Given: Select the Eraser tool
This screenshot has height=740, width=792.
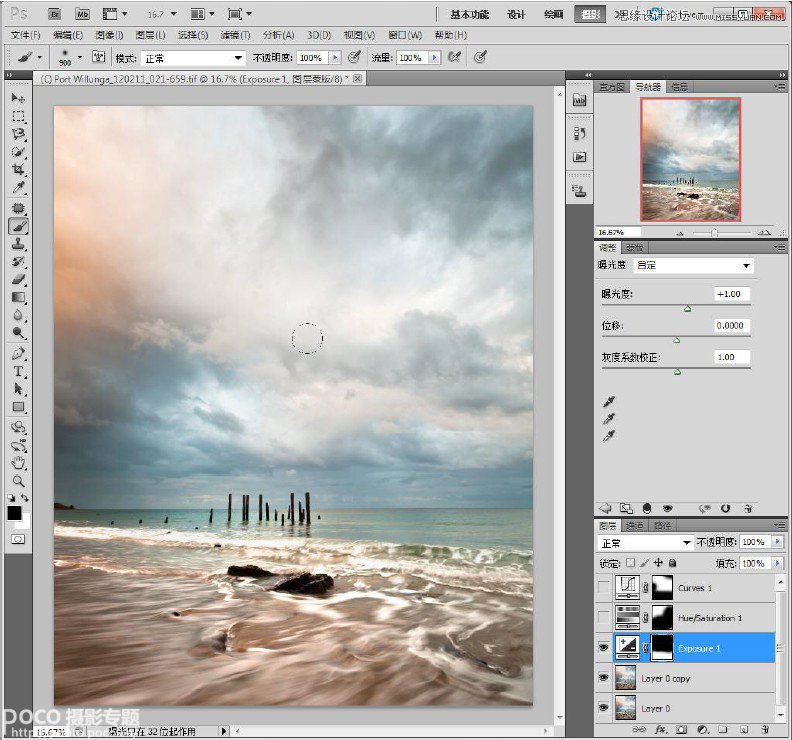Looking at the screenshot, I should coord(18,279).
